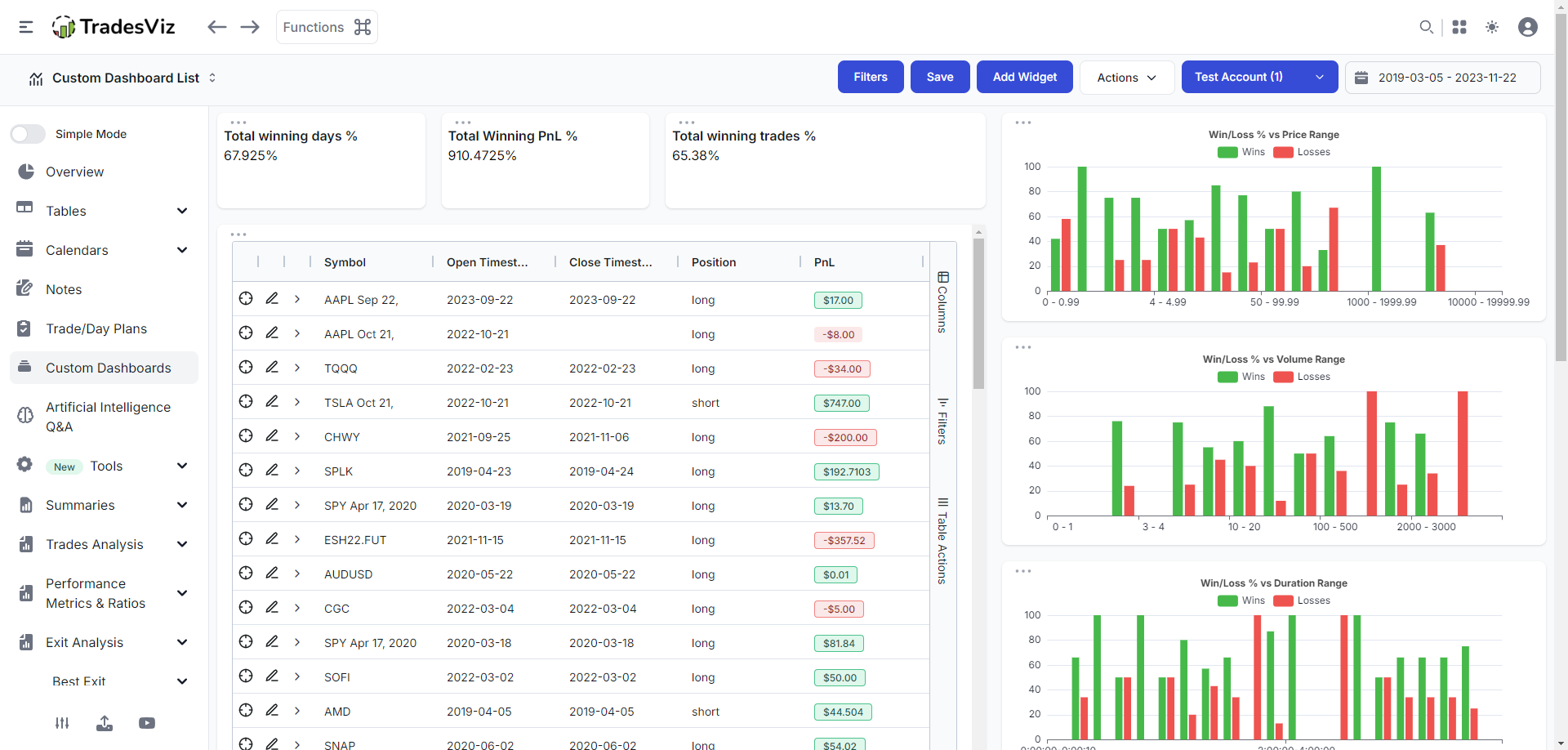Open the Test Account (1) selector
Image resolution: width=1568 pixels, height=750 pixels.
pyautogui.click(x=1258, y=78)
